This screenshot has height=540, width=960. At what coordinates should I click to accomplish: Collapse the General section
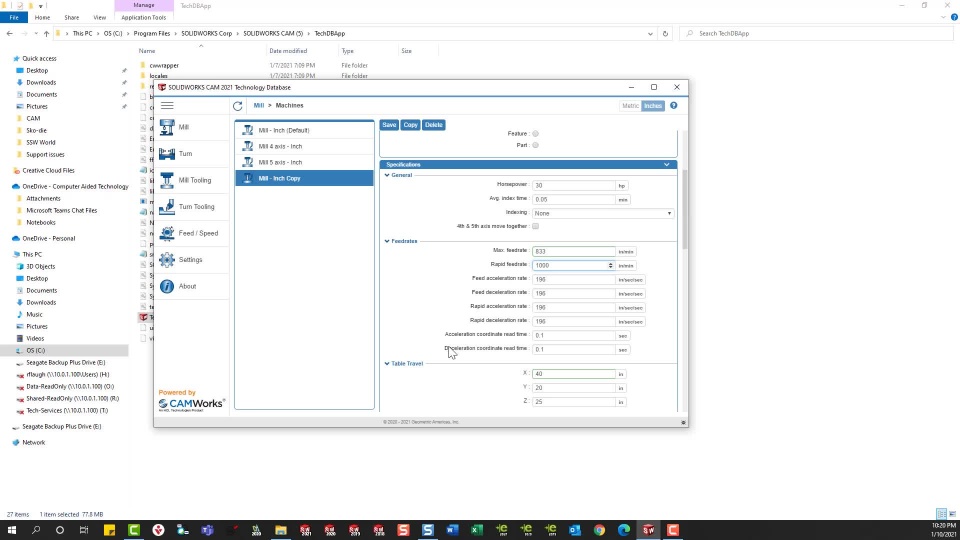[x=387, y=175]
